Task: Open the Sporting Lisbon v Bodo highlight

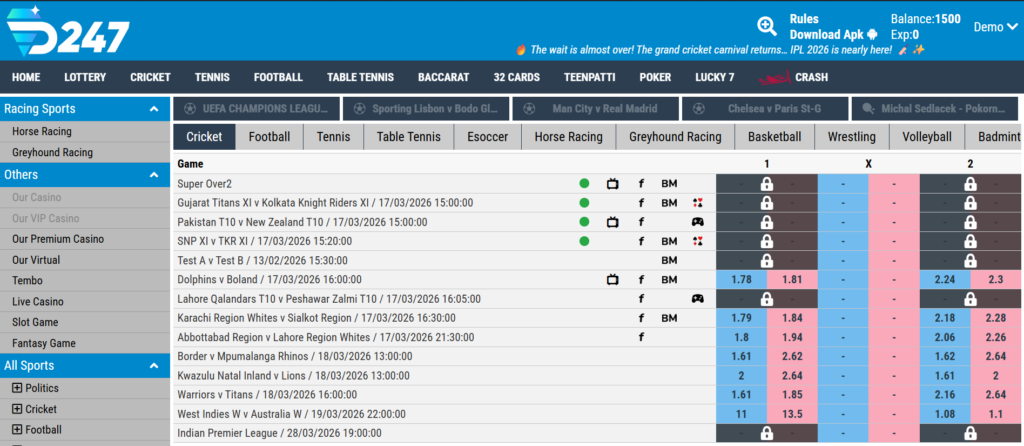Action: 426,108
